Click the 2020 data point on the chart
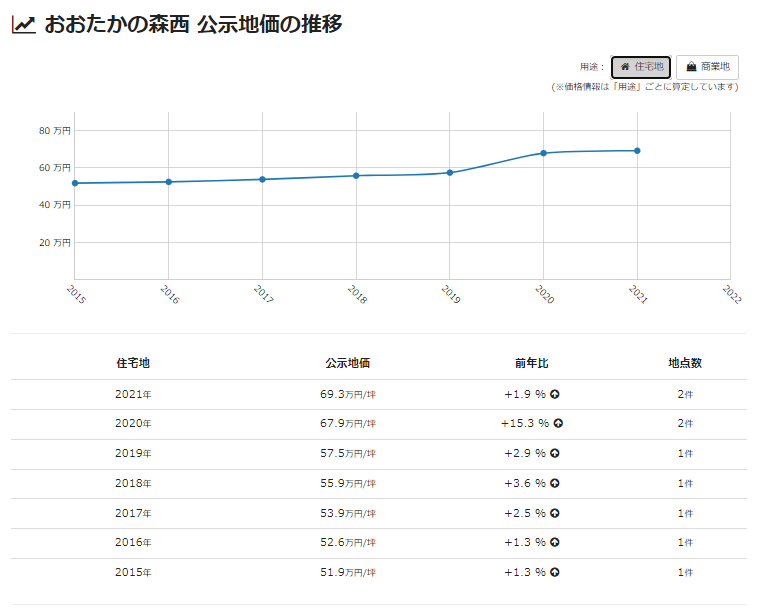Image resolution: width=769 pixels, height=616 pixels. tap(543, 153)
